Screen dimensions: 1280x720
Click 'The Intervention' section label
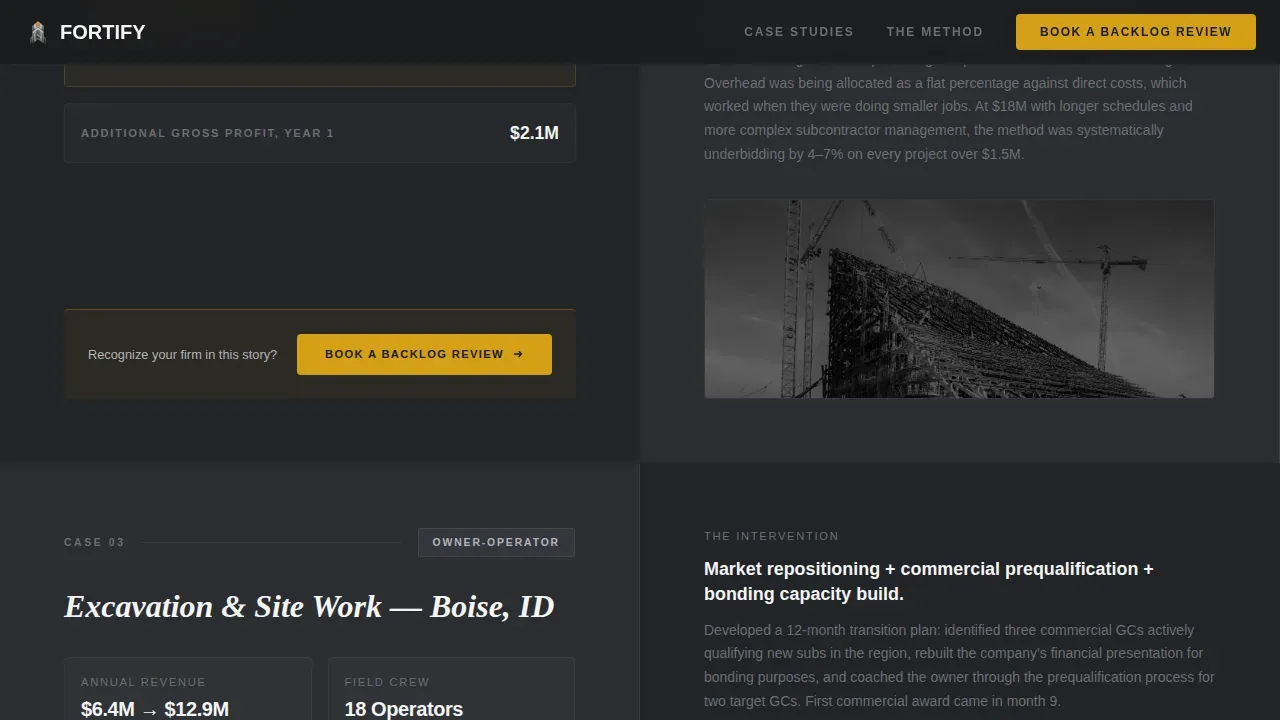coord(771,536)
